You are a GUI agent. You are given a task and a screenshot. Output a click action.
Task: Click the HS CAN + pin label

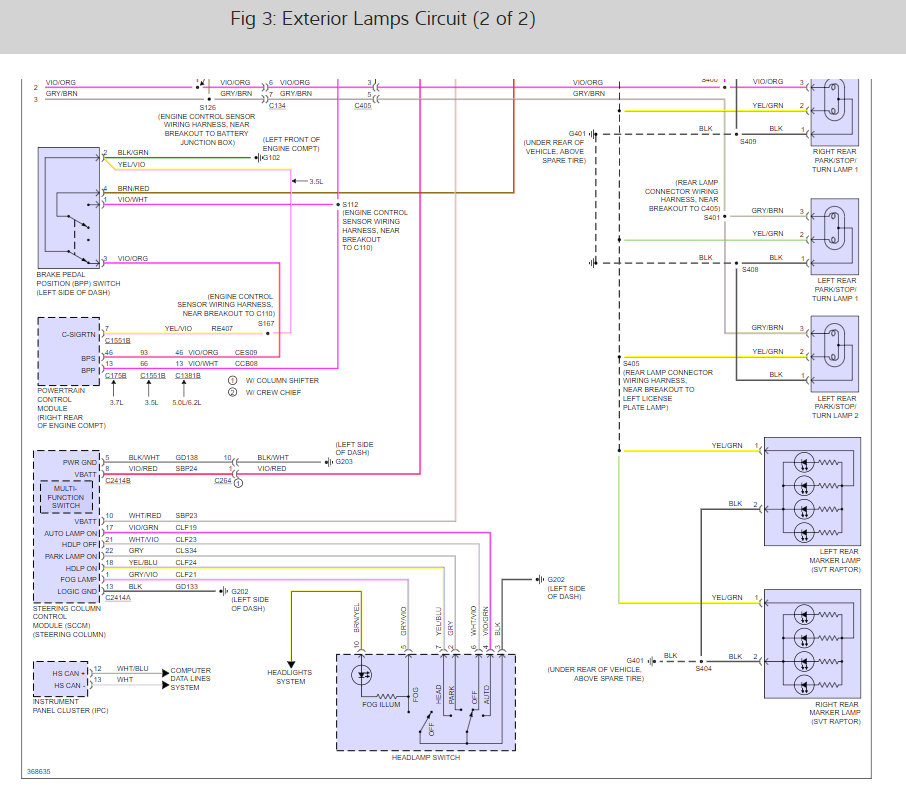click(x=69, y=673)
